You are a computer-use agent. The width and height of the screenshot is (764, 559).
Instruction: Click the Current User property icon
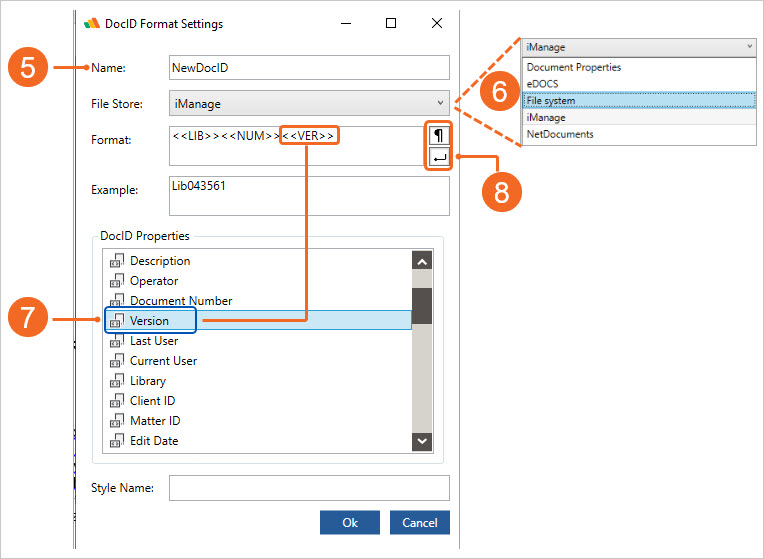pos(117,361)
